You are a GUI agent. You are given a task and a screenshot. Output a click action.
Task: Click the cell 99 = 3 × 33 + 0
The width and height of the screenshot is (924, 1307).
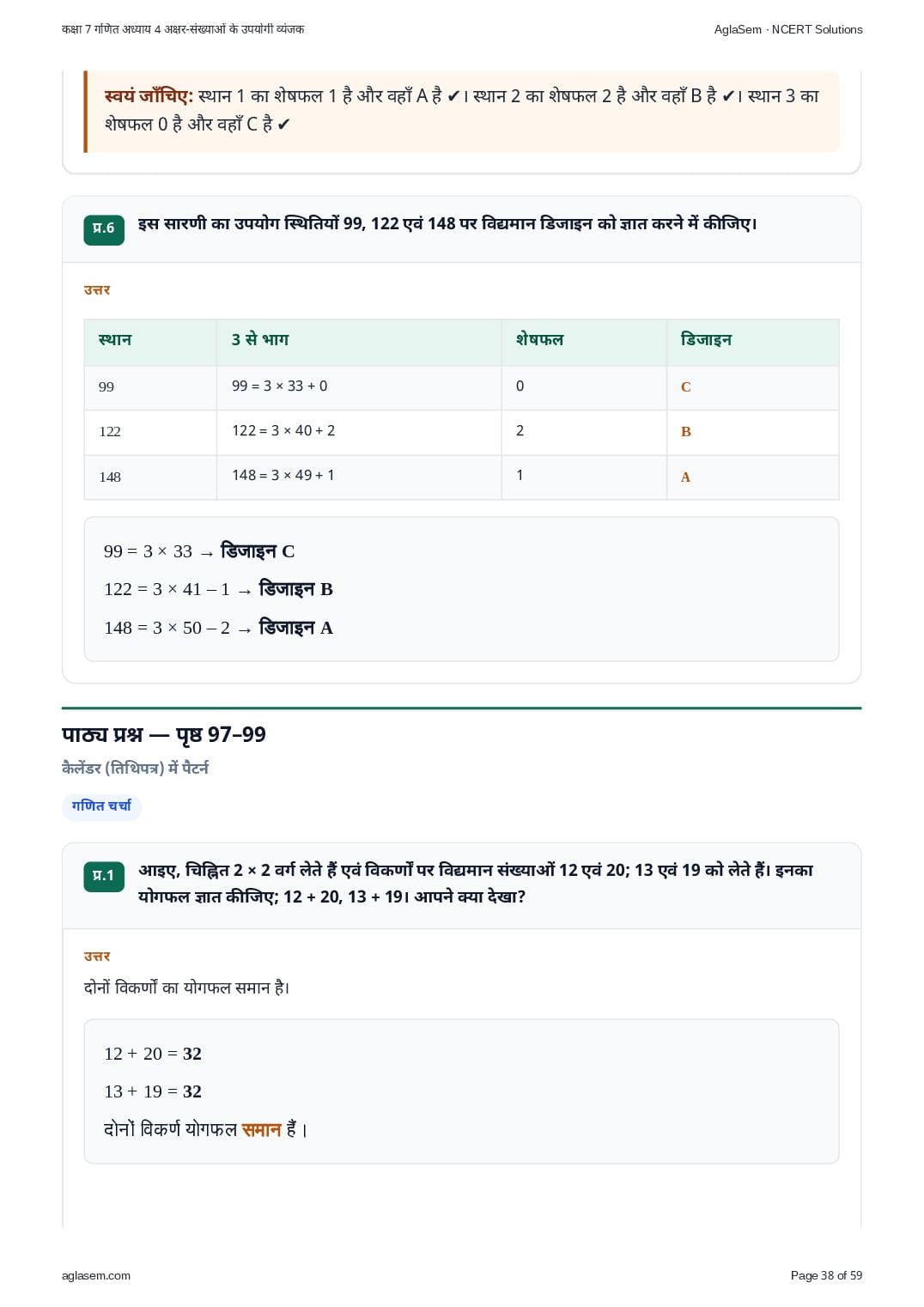pos(359,387)
